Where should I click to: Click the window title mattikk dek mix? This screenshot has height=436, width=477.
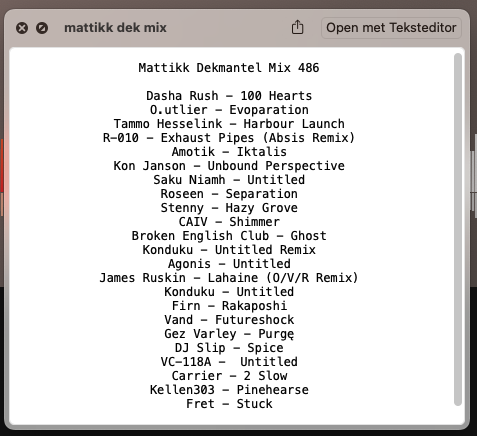(x=115, y=28)
